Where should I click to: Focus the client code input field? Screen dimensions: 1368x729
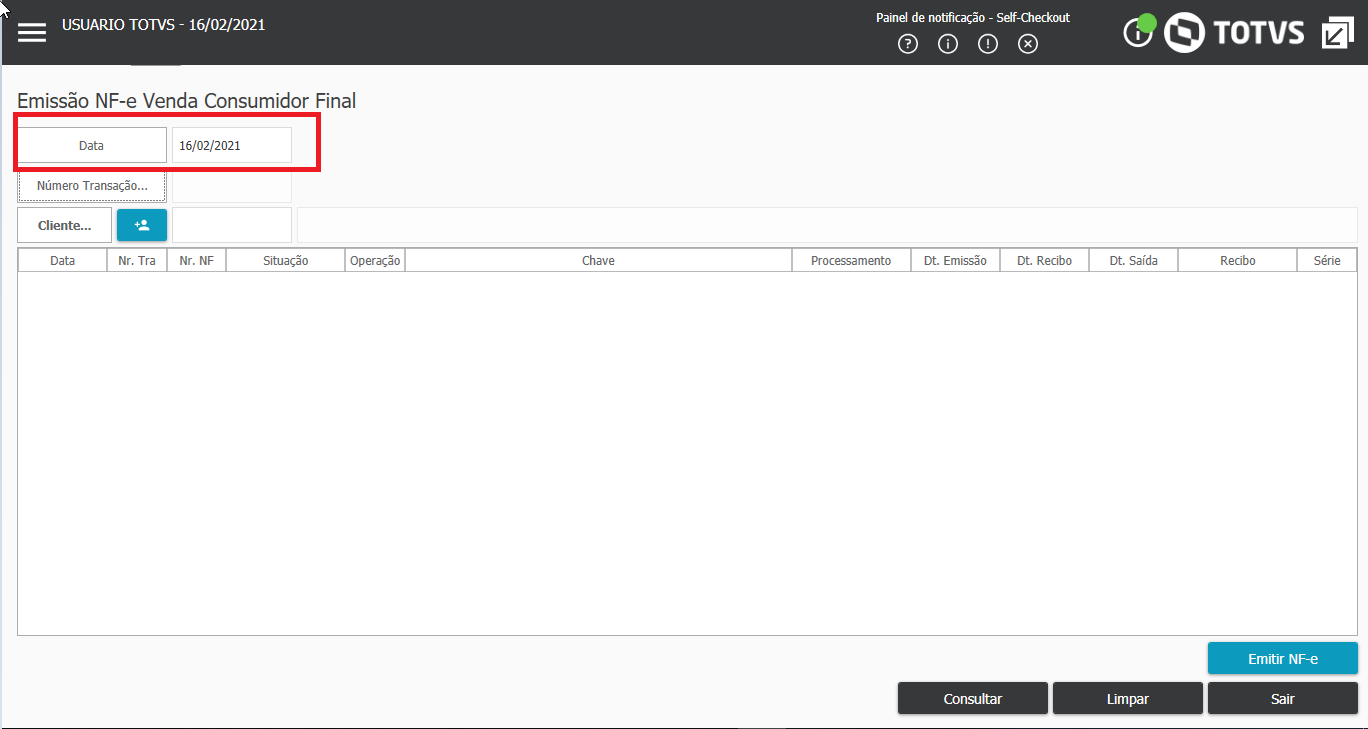click(x=232, y=225)
